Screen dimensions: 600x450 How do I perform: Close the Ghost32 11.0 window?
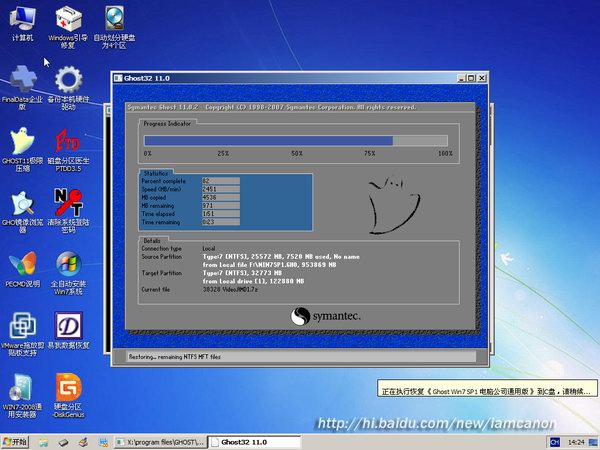pyautogui.click(x=482, y=78)
